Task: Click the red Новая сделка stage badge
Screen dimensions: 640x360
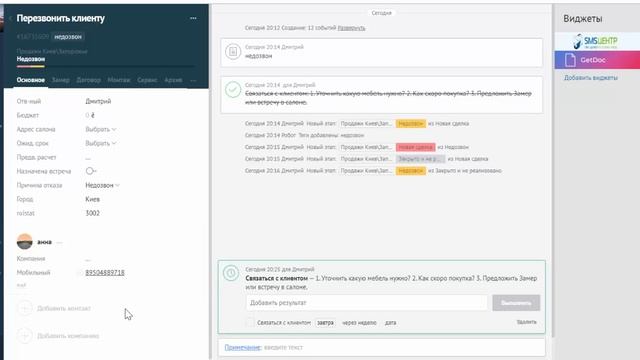Action: click(x=416, y=147)
